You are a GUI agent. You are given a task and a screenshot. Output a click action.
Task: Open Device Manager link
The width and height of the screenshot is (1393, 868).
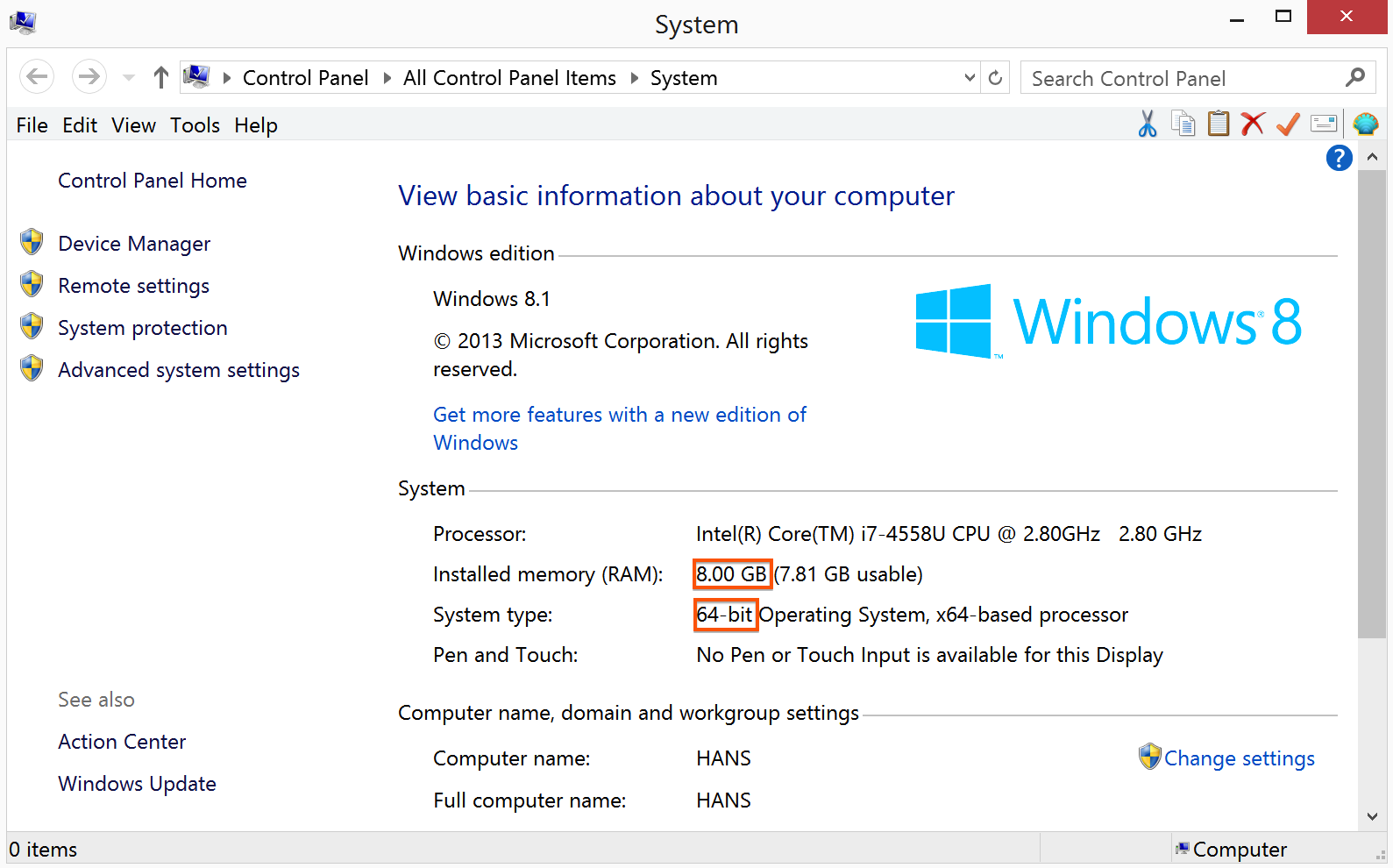pyautogui.click(x=134, y=244)
